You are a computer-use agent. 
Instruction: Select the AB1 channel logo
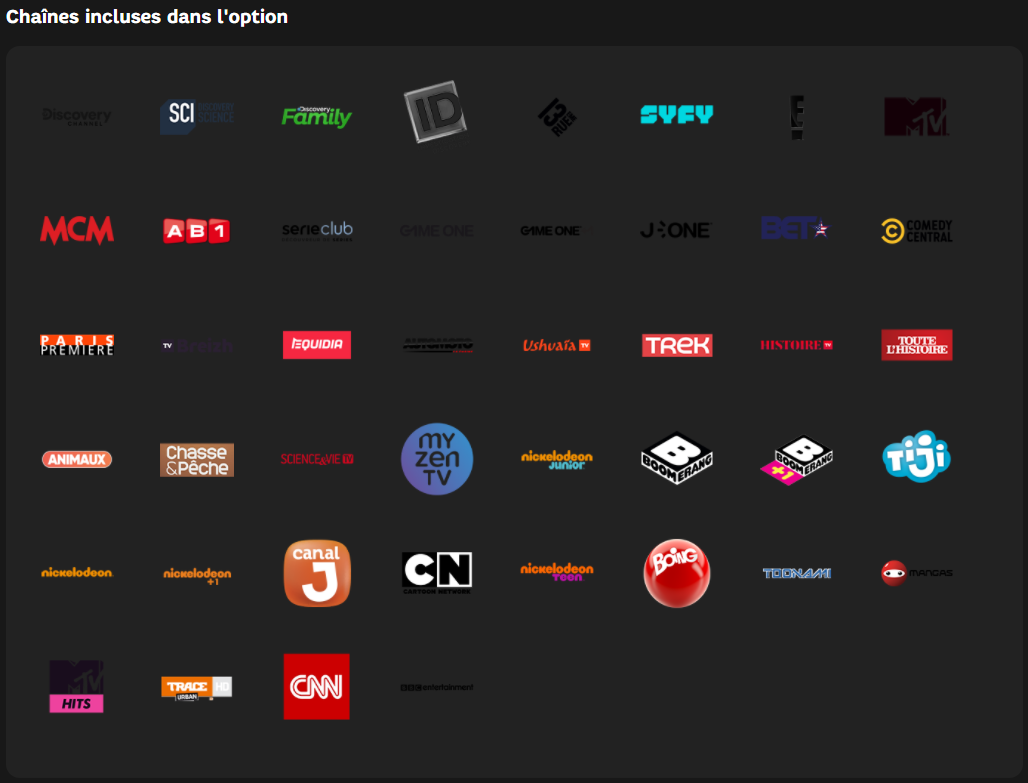coord(197,231)
